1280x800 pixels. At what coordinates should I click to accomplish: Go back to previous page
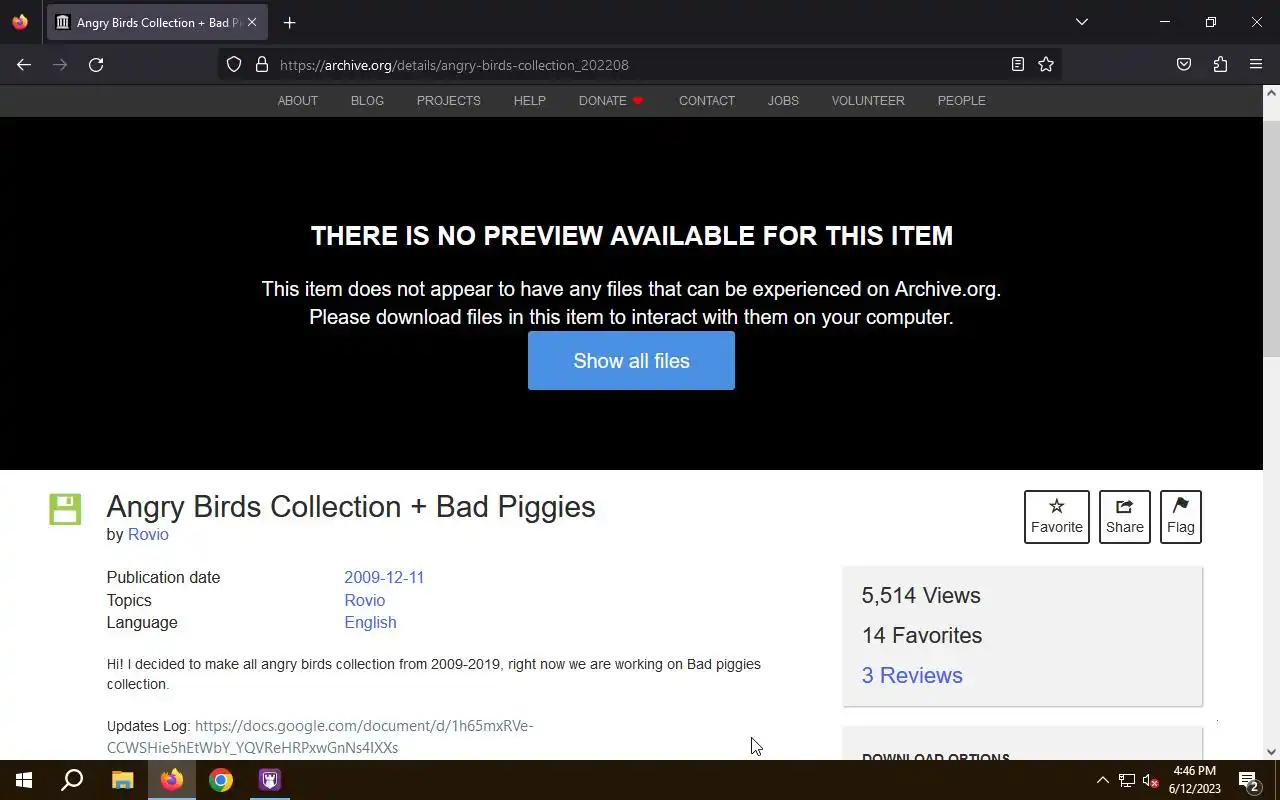(x=24, y=65)
